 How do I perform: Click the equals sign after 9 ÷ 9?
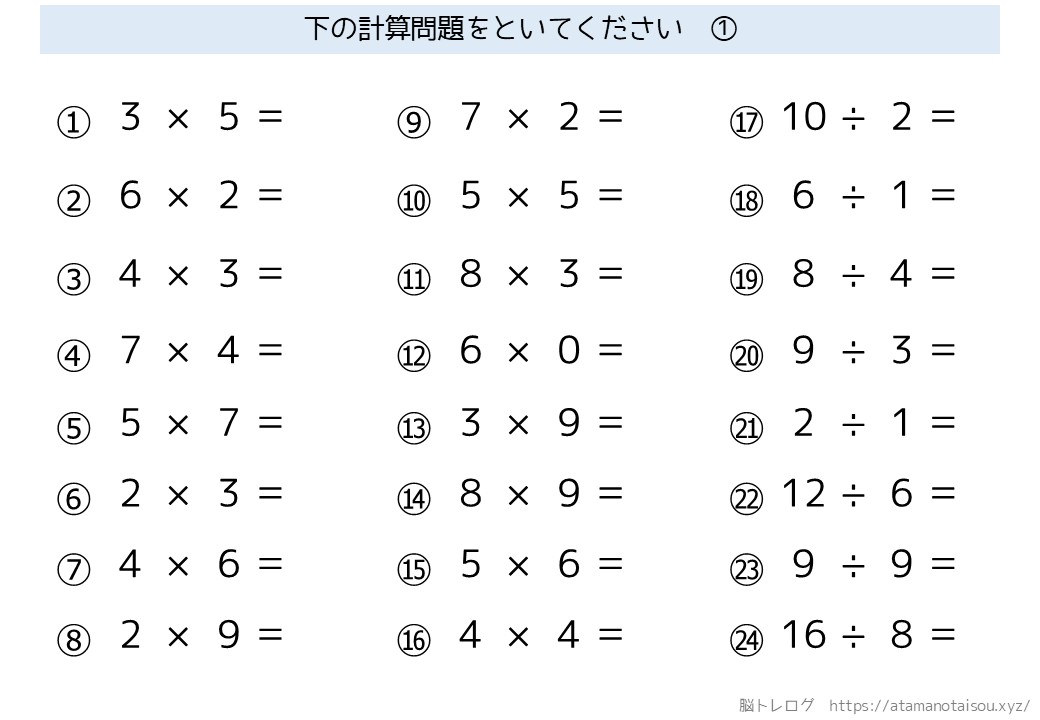pos(943,564)
